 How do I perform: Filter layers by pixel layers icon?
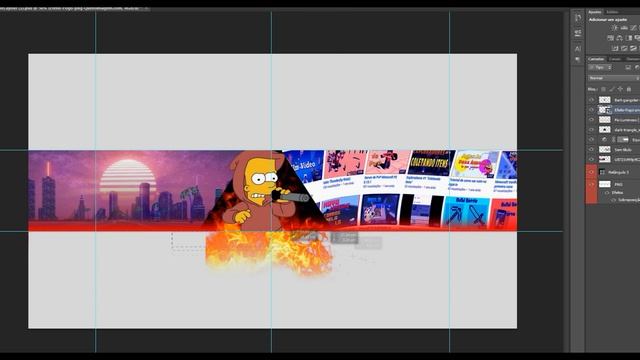coord(628,67)
